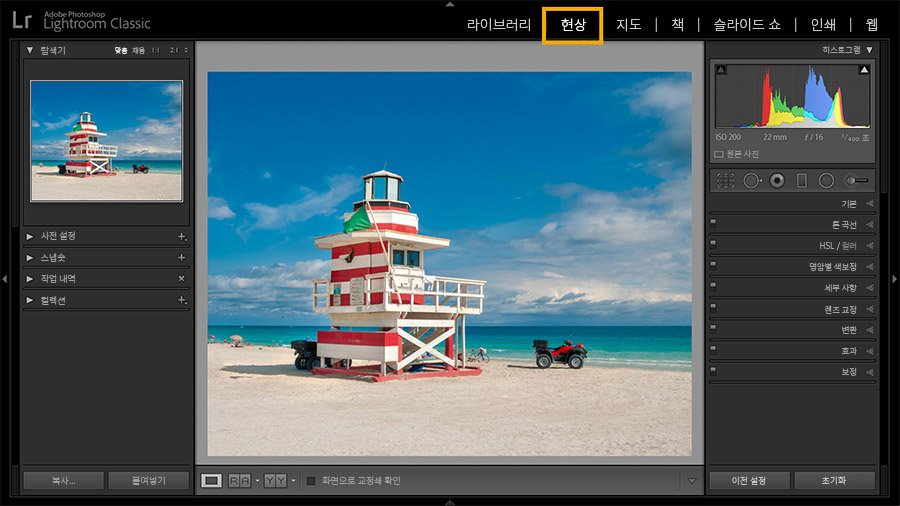Screen dimensions: 900x506
Task: Toggle the 명암별 색보정 panel switch
Action: point(713,266)
